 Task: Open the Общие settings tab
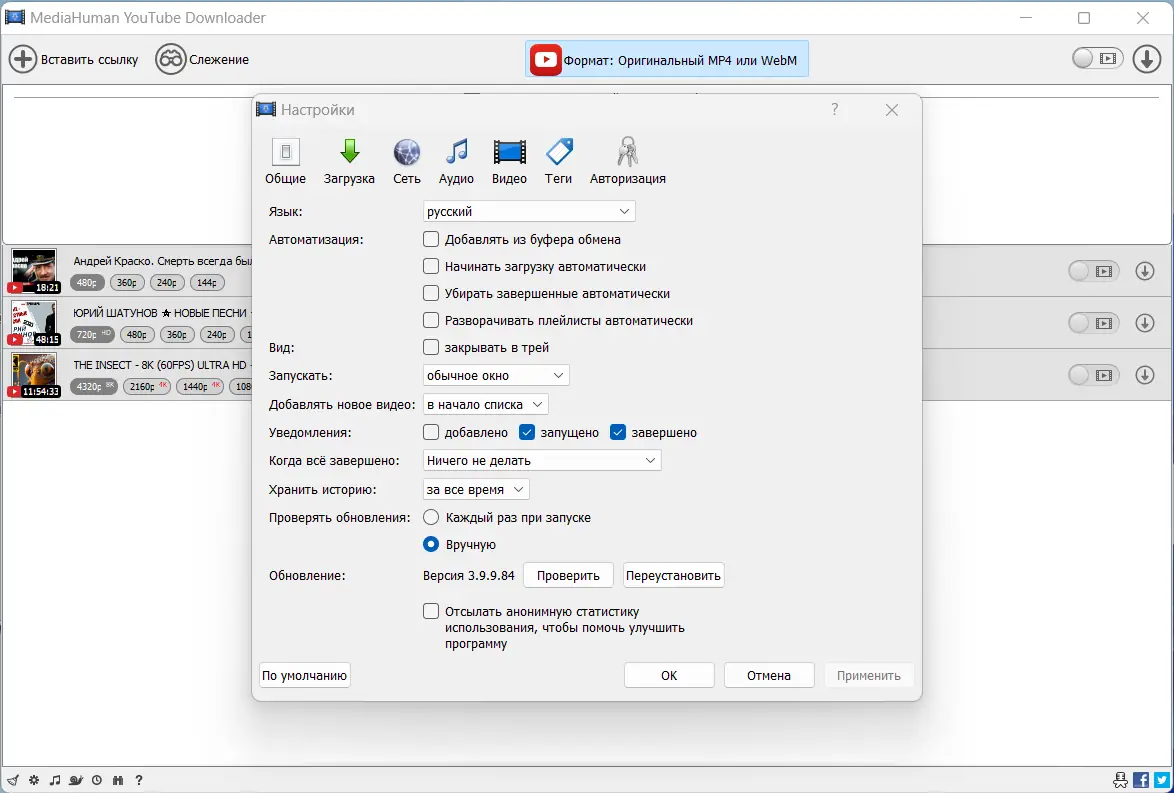285,161
